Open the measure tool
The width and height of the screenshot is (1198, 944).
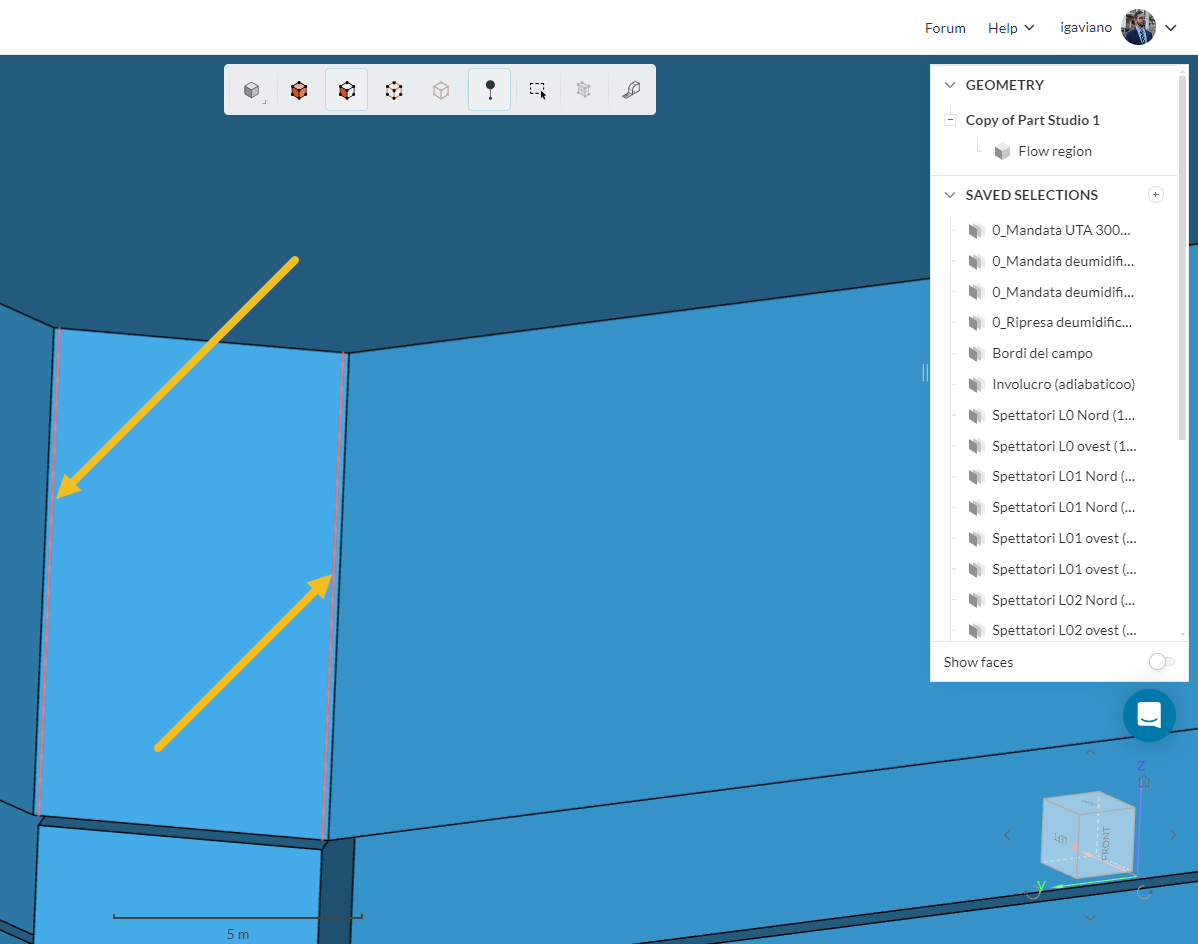631,90
